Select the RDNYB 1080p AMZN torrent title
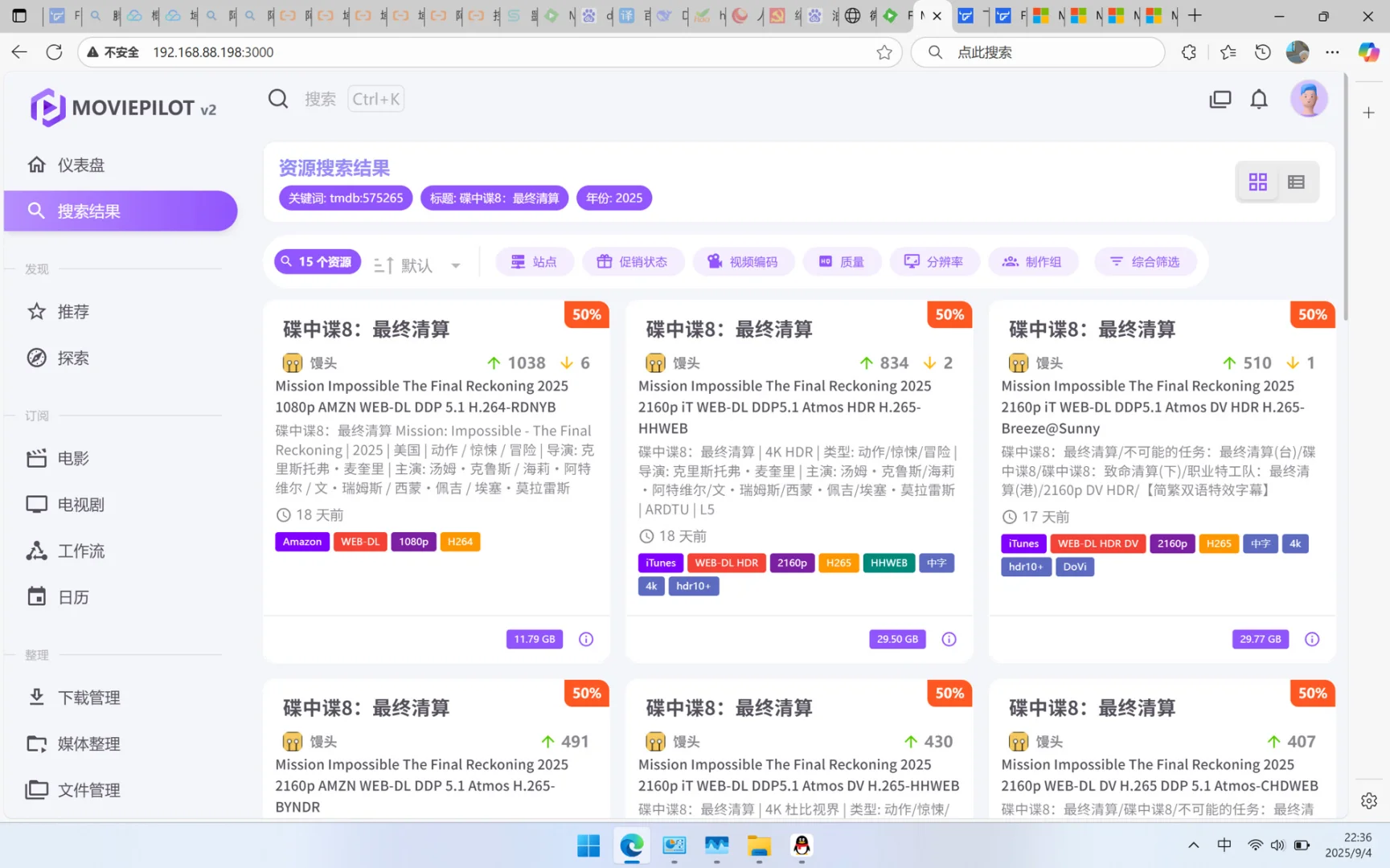Image resolution: width=1390 pixels, height=868 pixels. (x=422, y=396)
